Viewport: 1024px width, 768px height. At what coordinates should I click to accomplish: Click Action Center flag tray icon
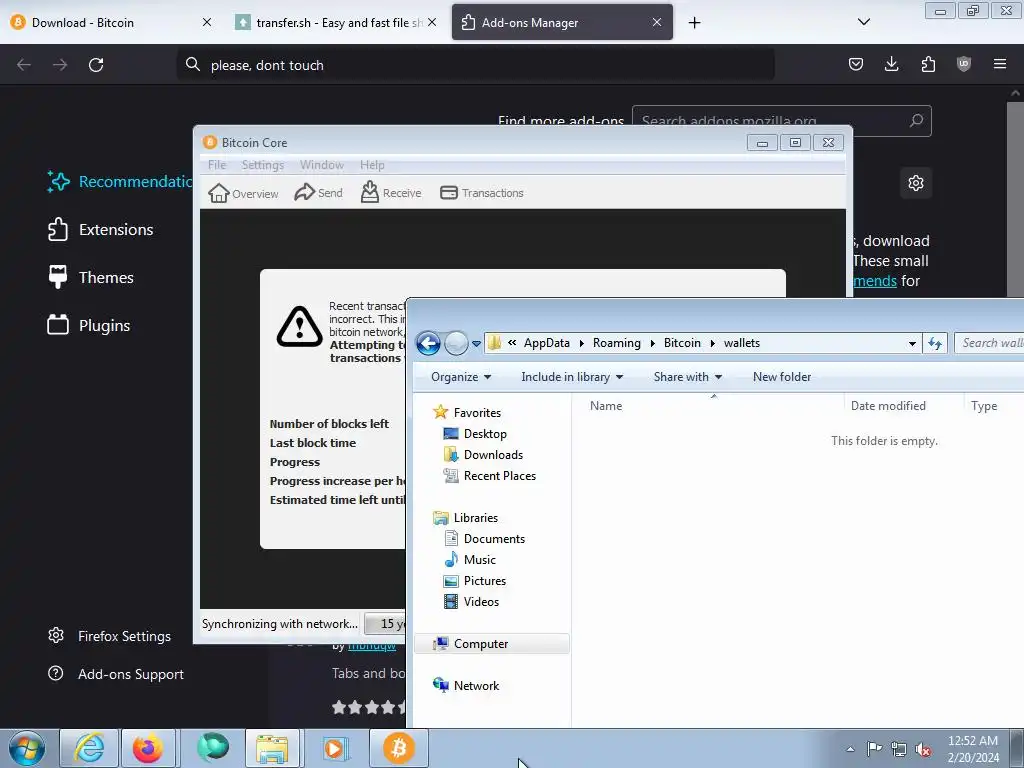(874, 749)
